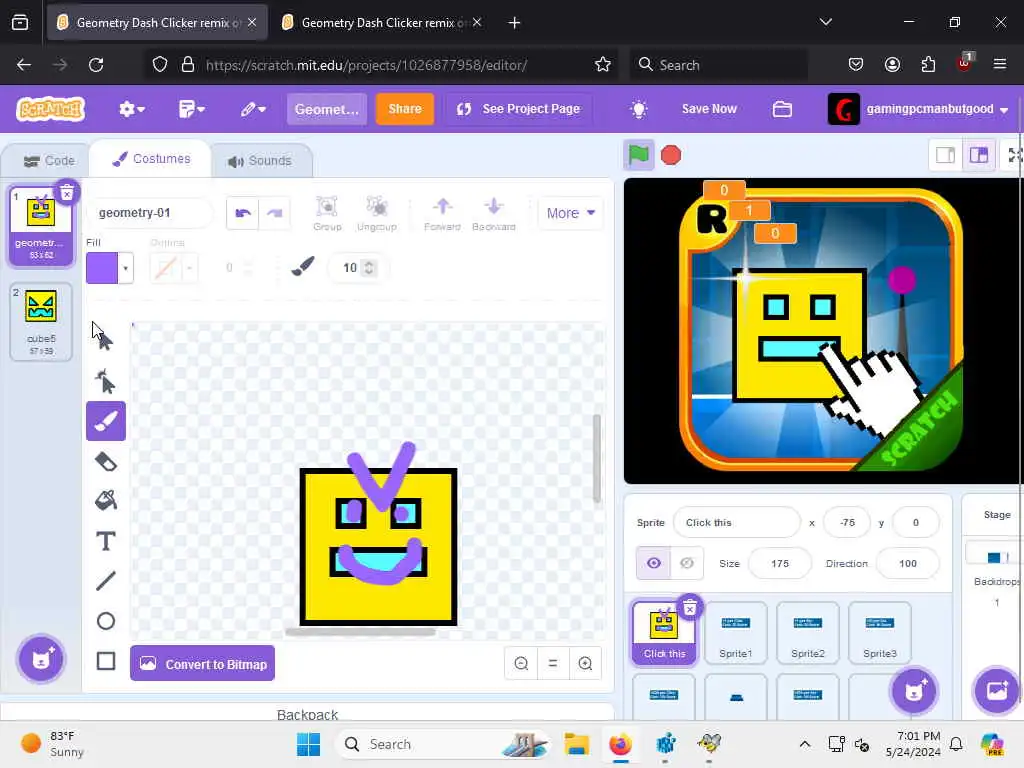Select the arrow Select tool
1024x768 pixels.
click(x=105, y=340)
